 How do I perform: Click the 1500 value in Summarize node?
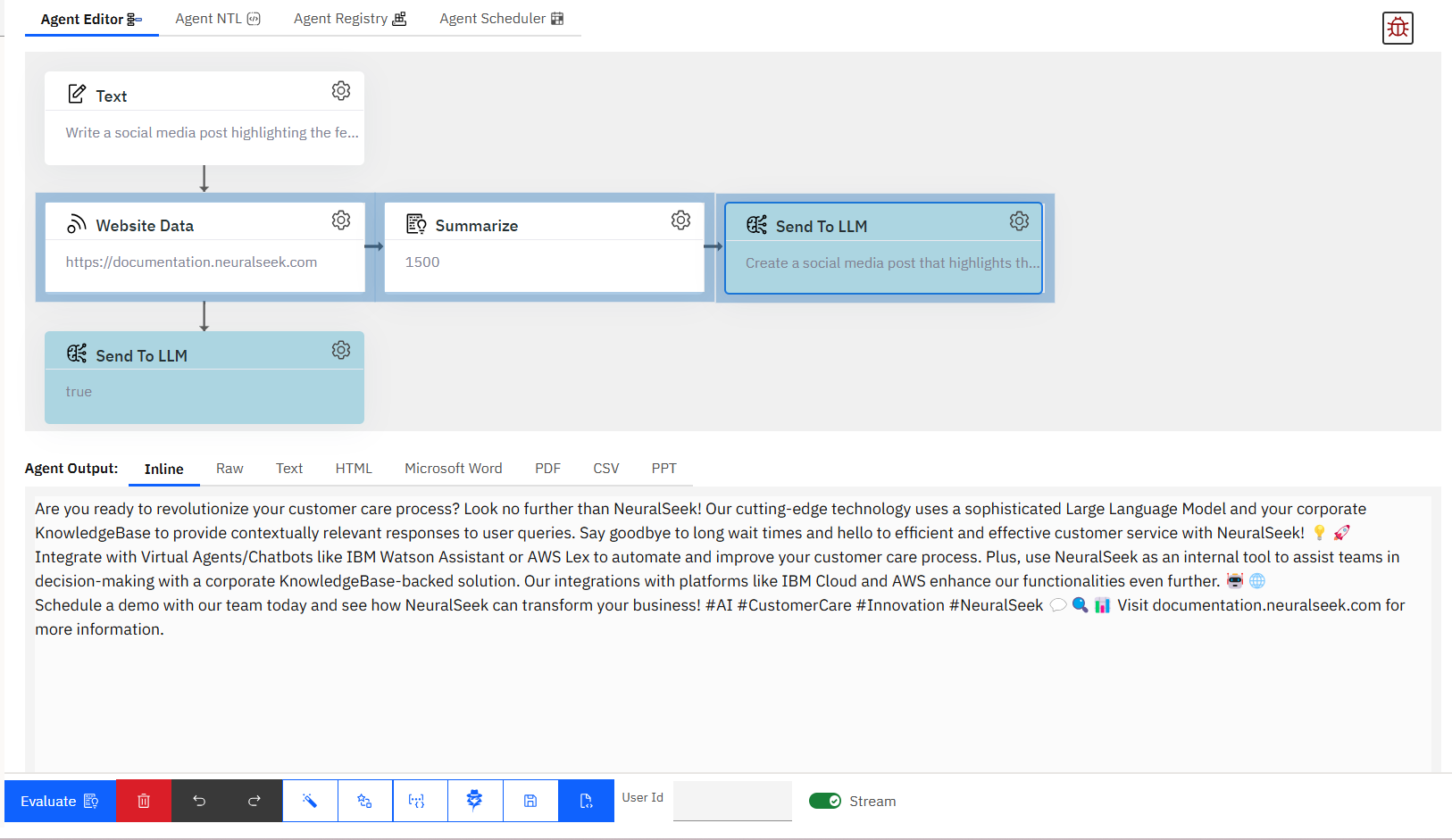click(x=422, y=262)
